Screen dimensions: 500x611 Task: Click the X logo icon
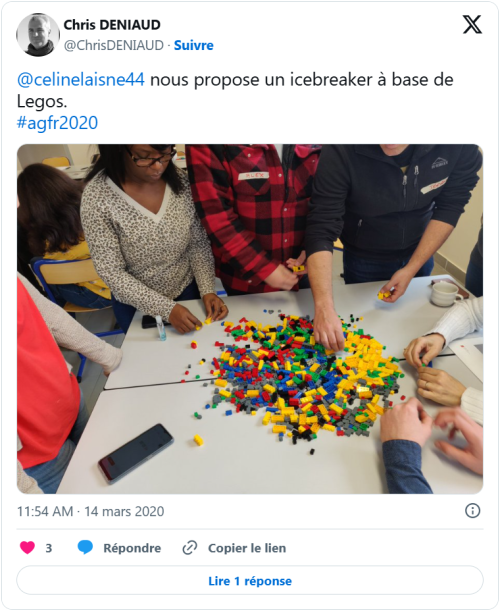(472, 25)
